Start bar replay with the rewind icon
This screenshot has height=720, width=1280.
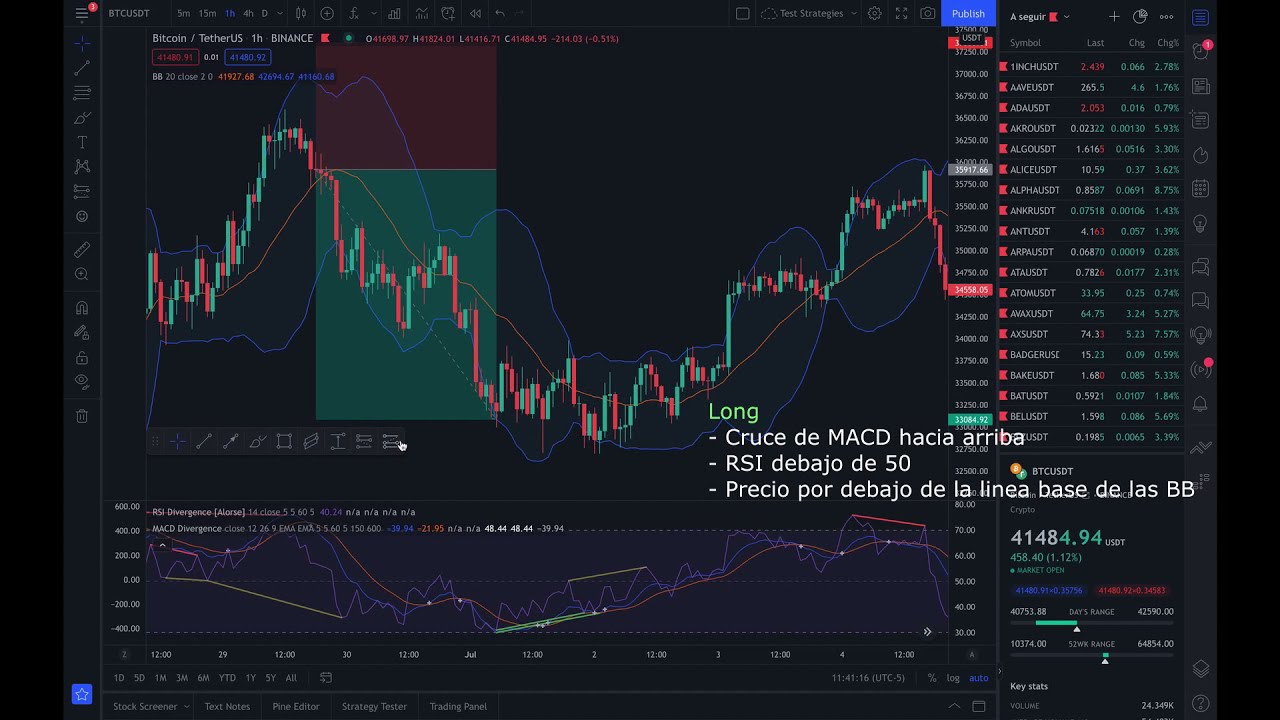pyautogui.click(x=475, y=13)
